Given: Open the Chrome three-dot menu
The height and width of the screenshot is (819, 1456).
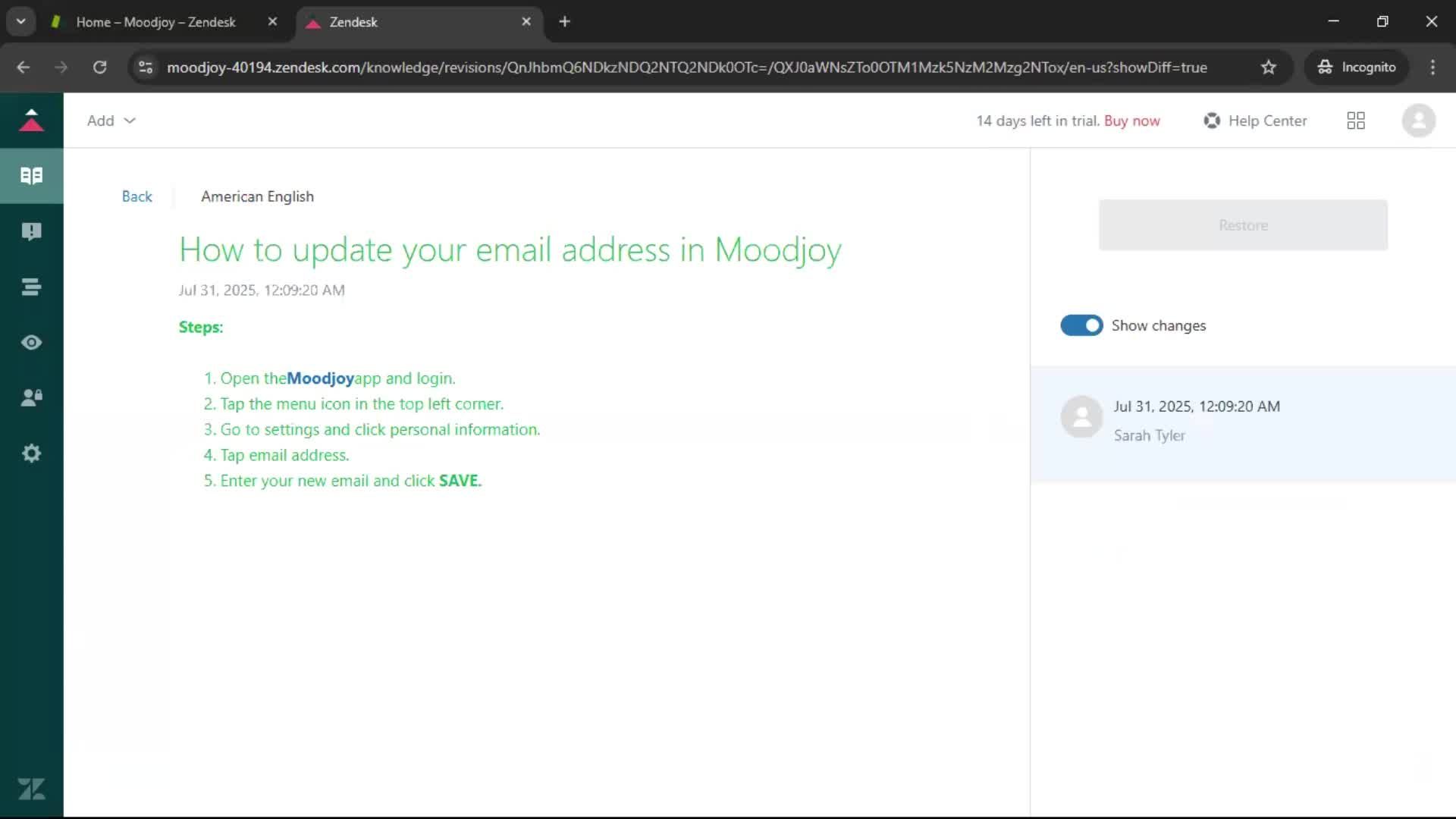Looking at the screenshot, I should point(1432,67).
